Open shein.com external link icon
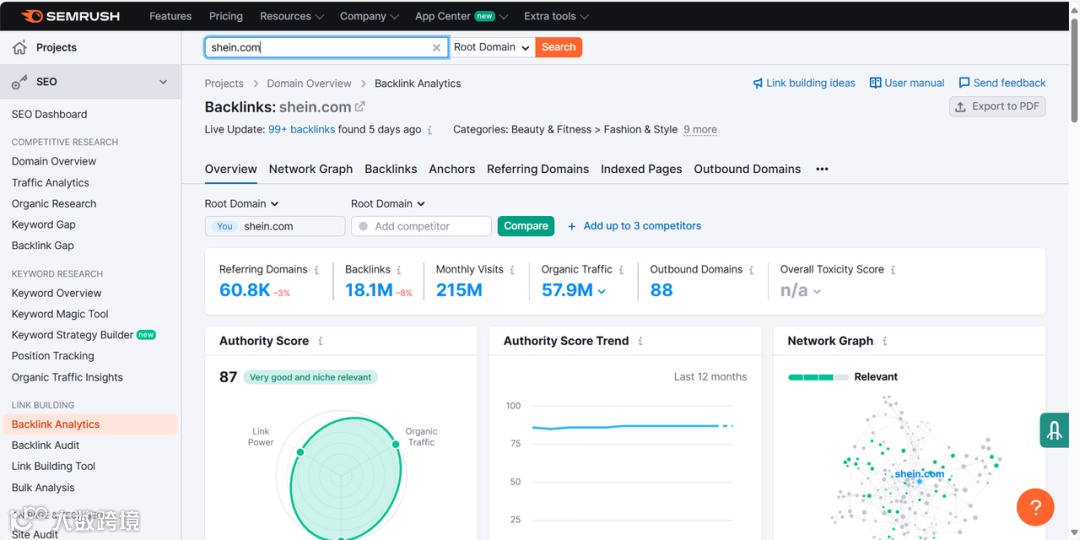1080x540 pixels. [x=360, y=107]
